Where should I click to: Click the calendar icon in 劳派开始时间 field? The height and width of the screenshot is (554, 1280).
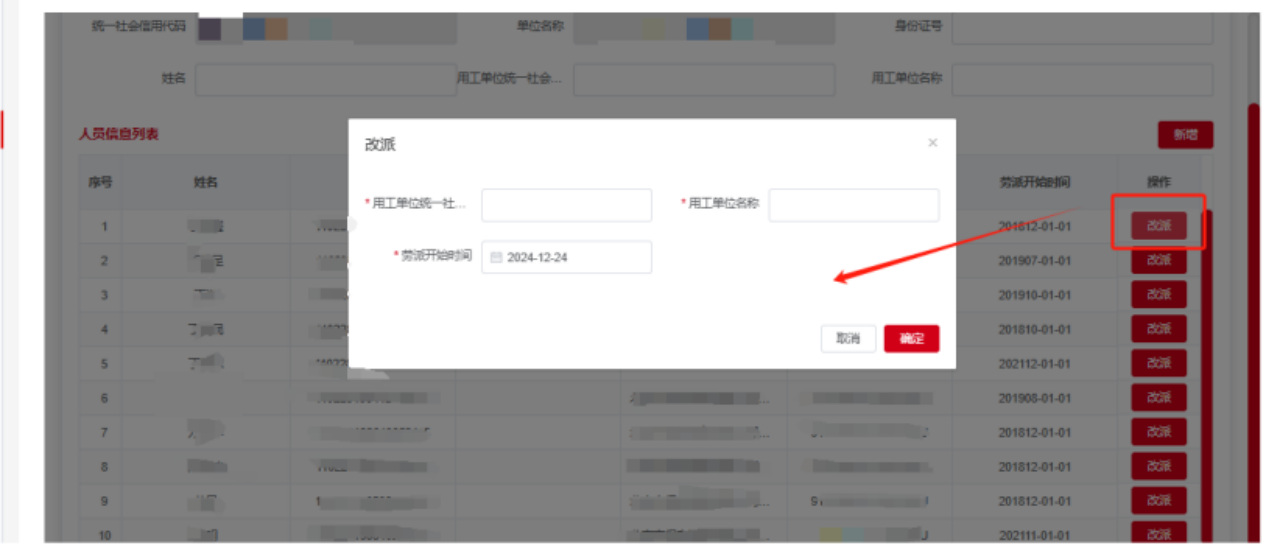pyautogui.click(x=496, y=257)
